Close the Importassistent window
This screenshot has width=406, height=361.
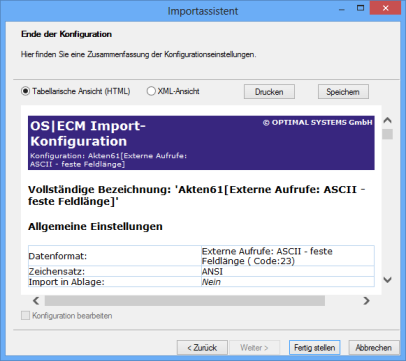point(385,8)
